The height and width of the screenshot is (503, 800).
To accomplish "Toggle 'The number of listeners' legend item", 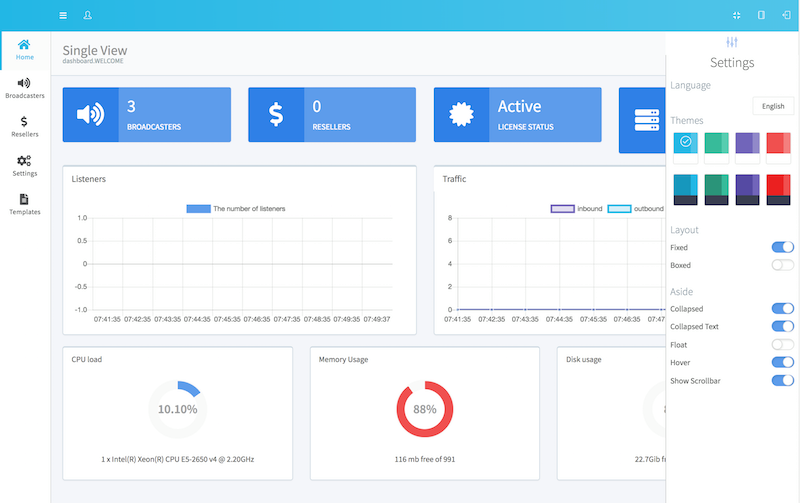I will (x=236, y=209).
